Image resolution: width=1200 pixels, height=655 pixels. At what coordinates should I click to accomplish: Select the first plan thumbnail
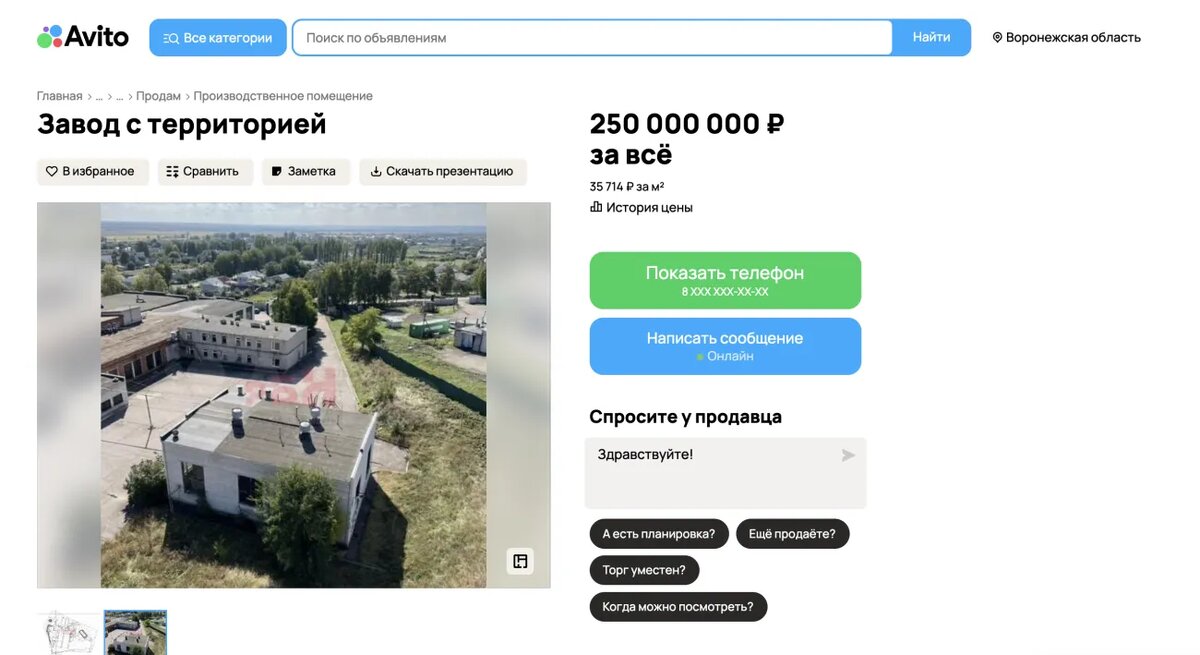[69, 633]
